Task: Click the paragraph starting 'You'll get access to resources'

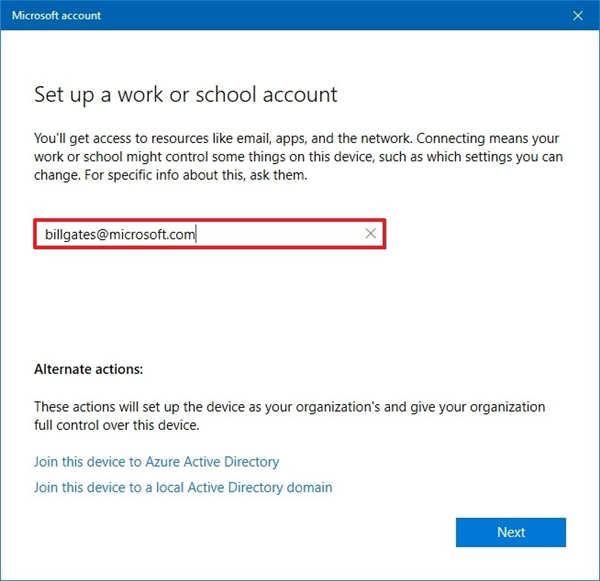Action: tap(298, 157)
